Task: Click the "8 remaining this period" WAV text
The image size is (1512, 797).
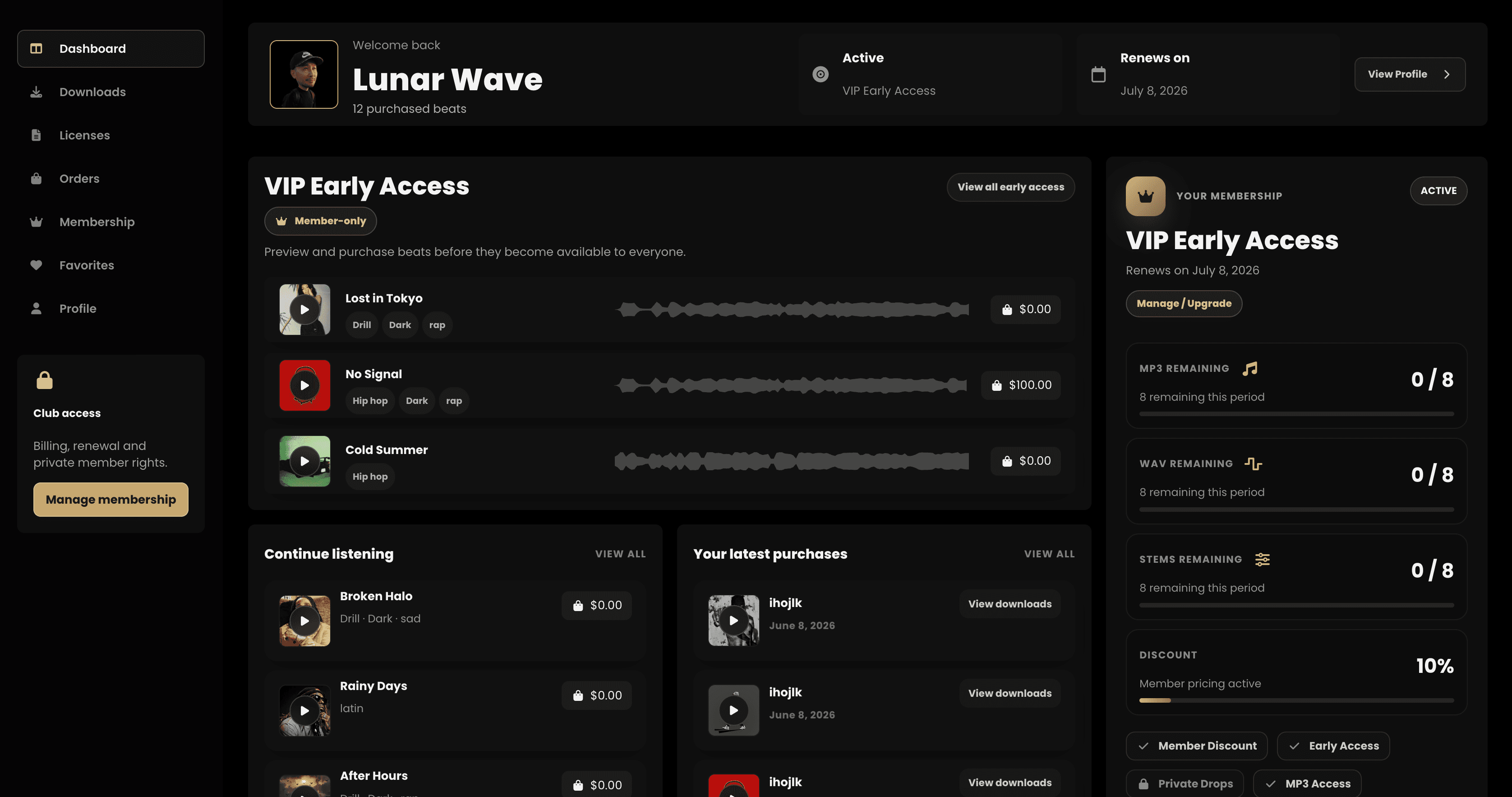Action: (x=1202, y=492)
